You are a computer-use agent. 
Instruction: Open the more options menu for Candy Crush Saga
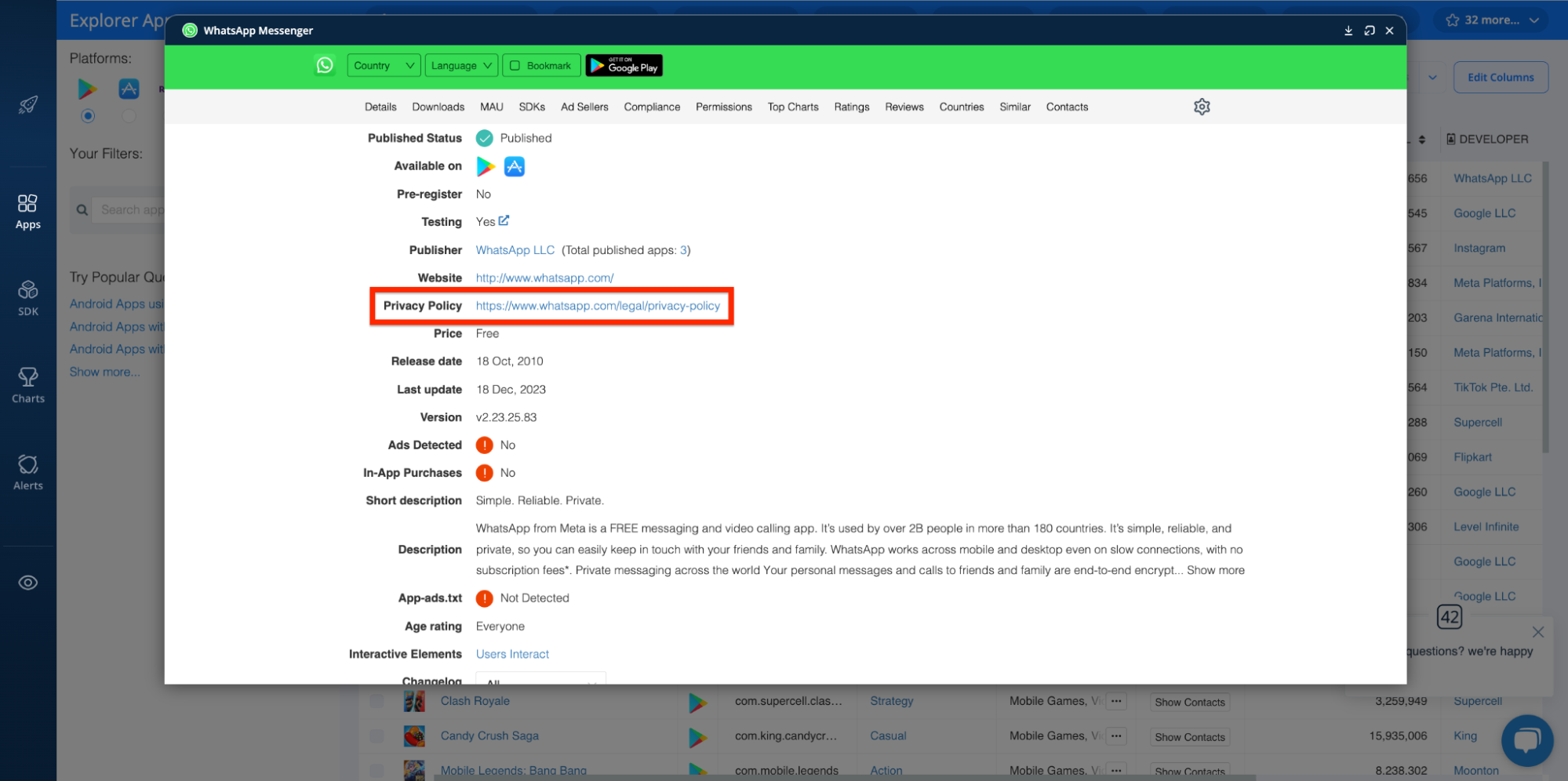click(1116, 736)
